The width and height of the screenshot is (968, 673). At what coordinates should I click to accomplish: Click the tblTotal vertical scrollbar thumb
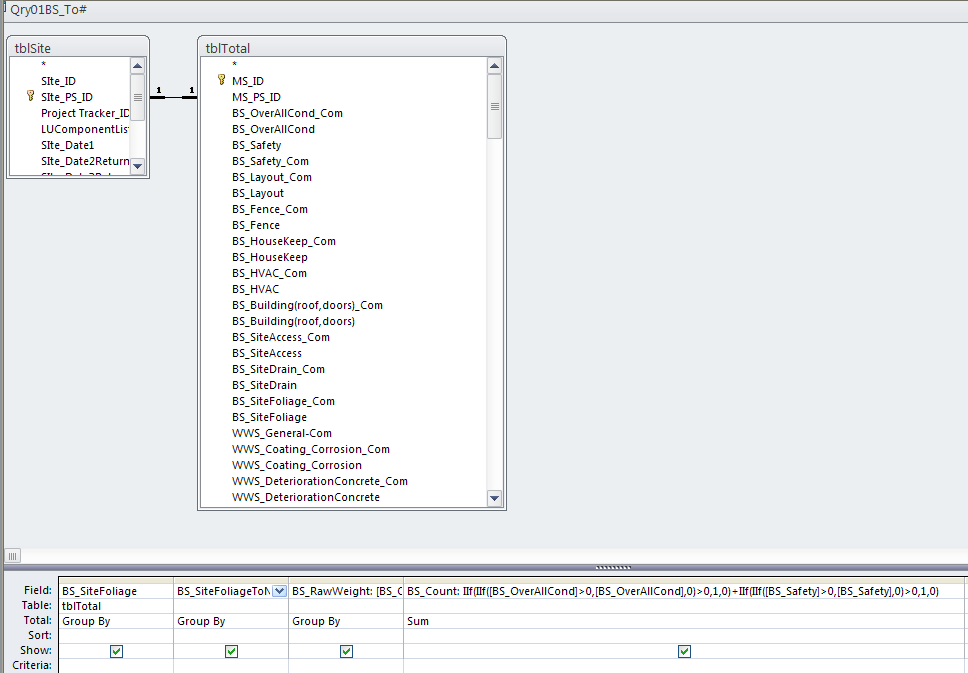[494, 106]
